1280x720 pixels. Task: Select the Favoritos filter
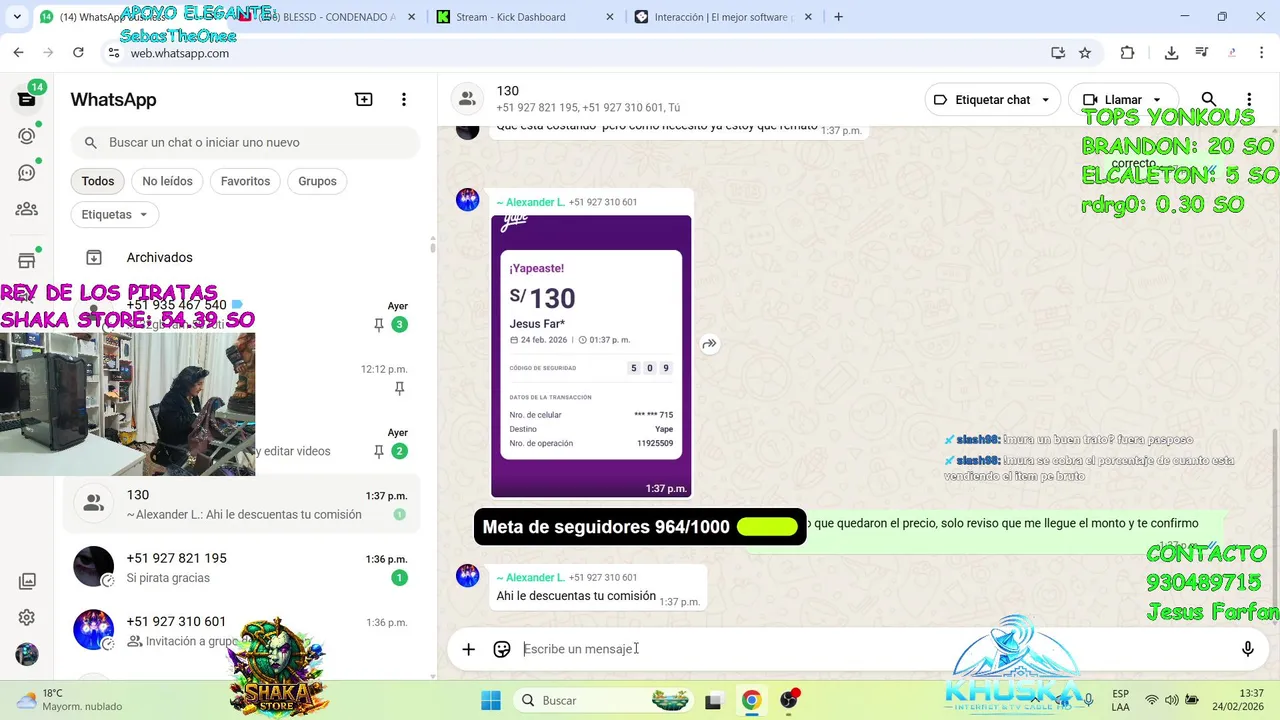245,181
